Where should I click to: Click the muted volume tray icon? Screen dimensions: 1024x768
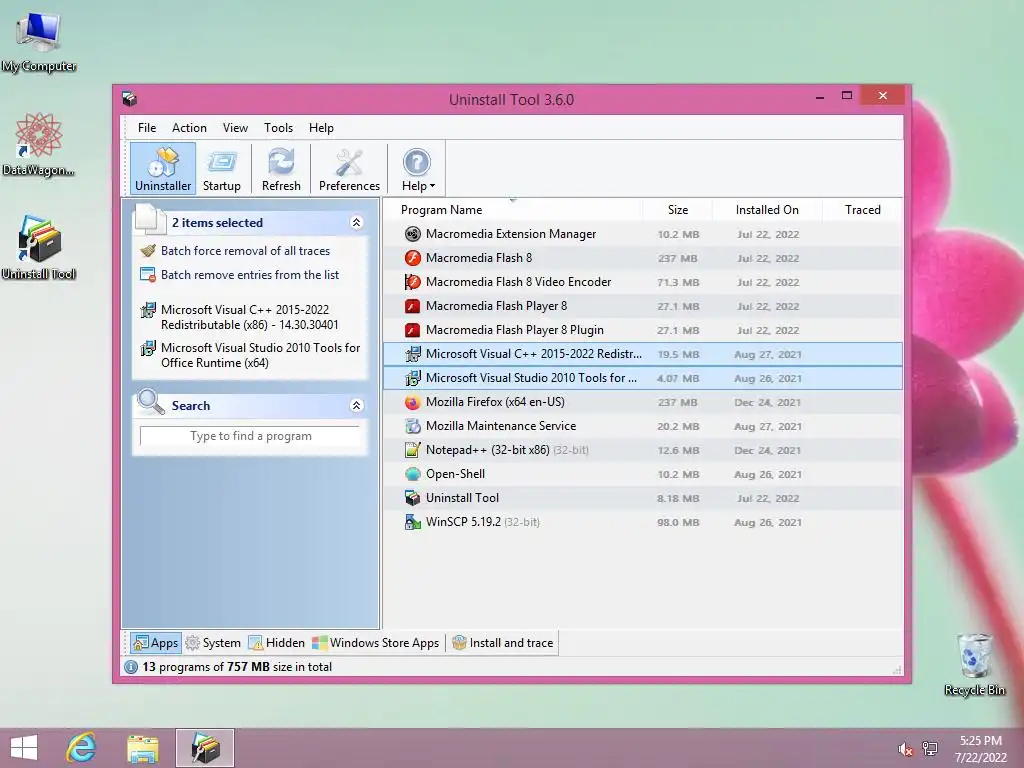906,749
